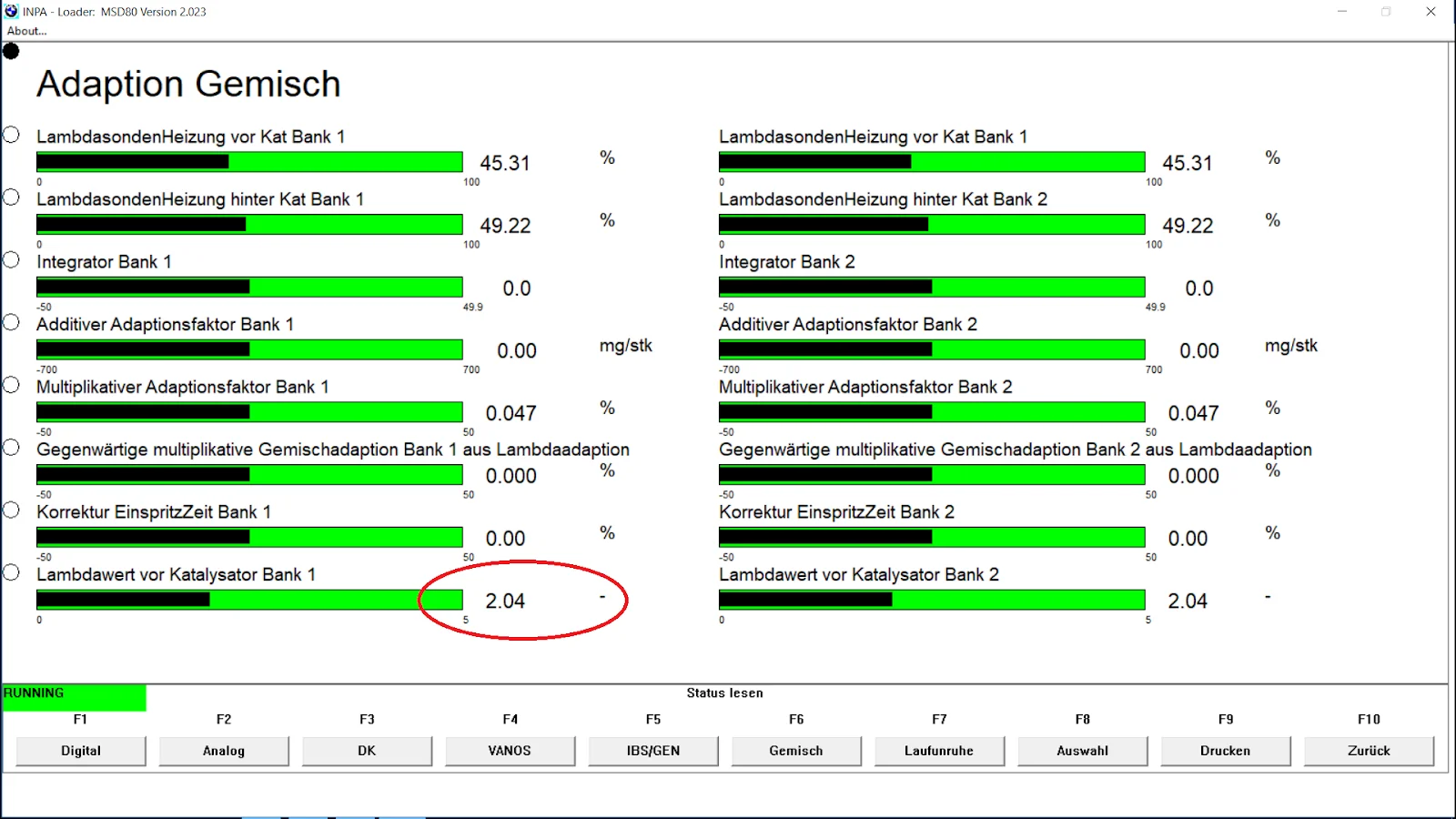Select radio button for Additiver Adaptionsfaktor Bank 1
Viewport: 1456px width, 819px height.
pyautogui.click(x=11, y=322)
